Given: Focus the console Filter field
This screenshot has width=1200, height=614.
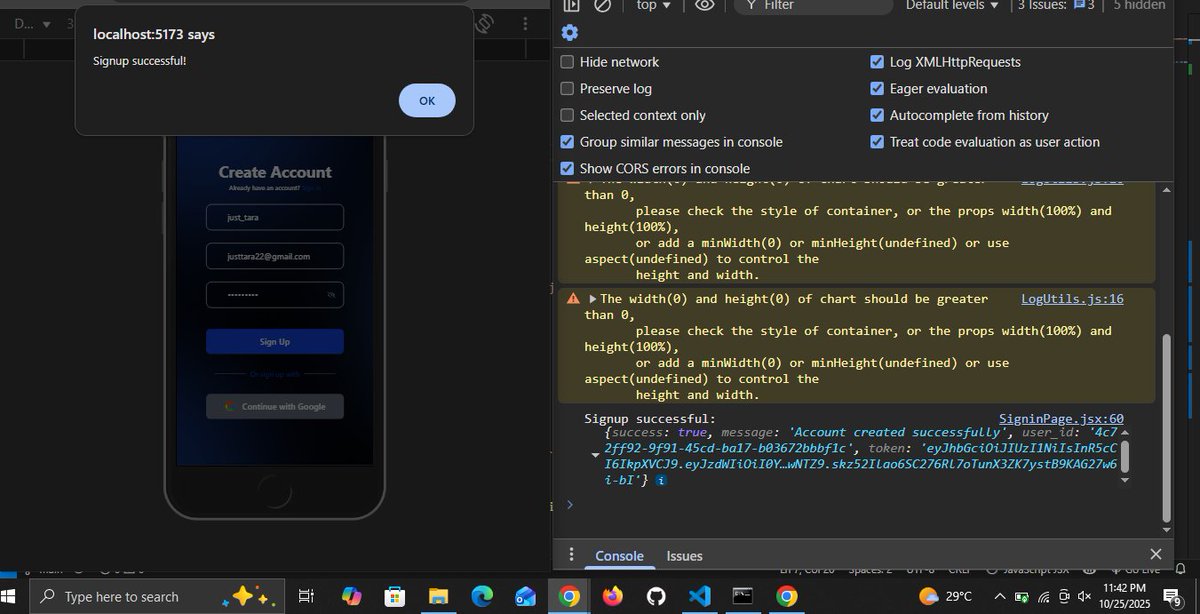Looking at the screenshot, I should (813, 5).
